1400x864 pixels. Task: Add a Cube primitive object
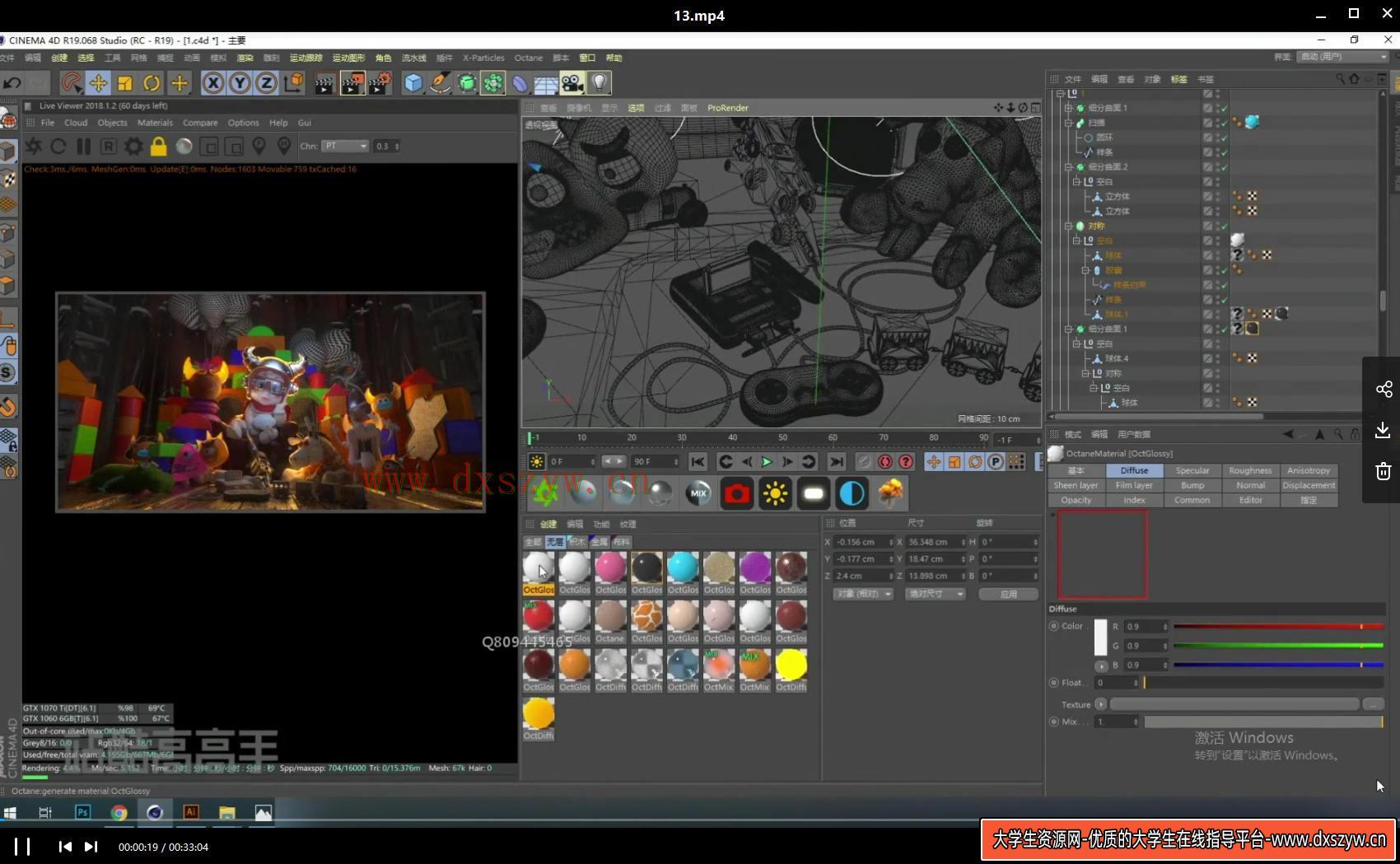click(x=413, y=82)
